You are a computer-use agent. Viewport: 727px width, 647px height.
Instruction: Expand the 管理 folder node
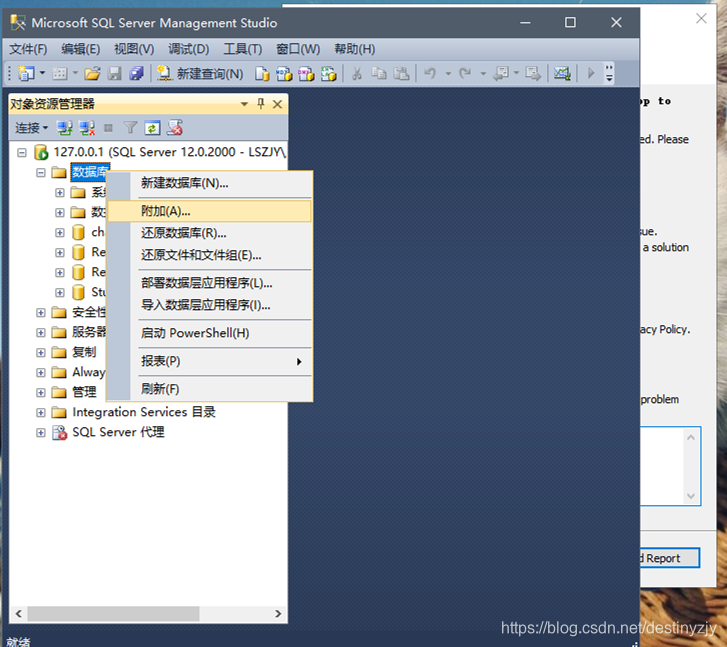coord(41,392)
